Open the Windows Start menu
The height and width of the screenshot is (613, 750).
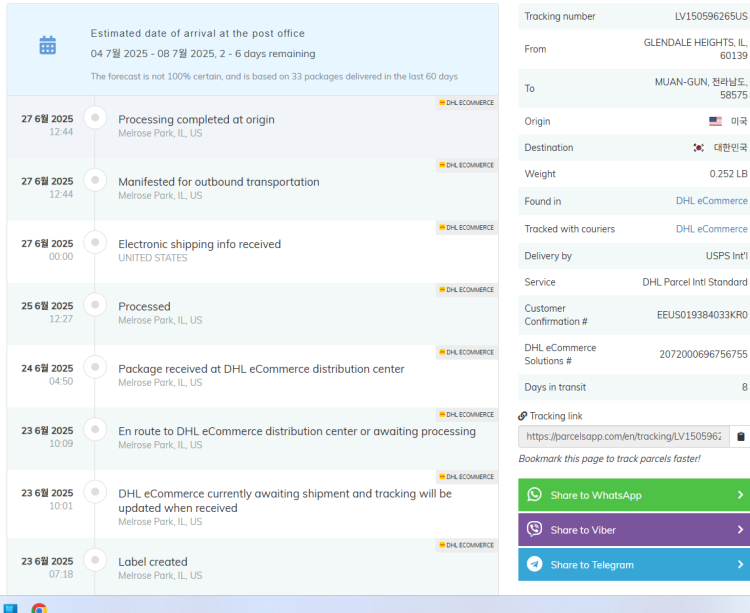[x=10, y=608]
